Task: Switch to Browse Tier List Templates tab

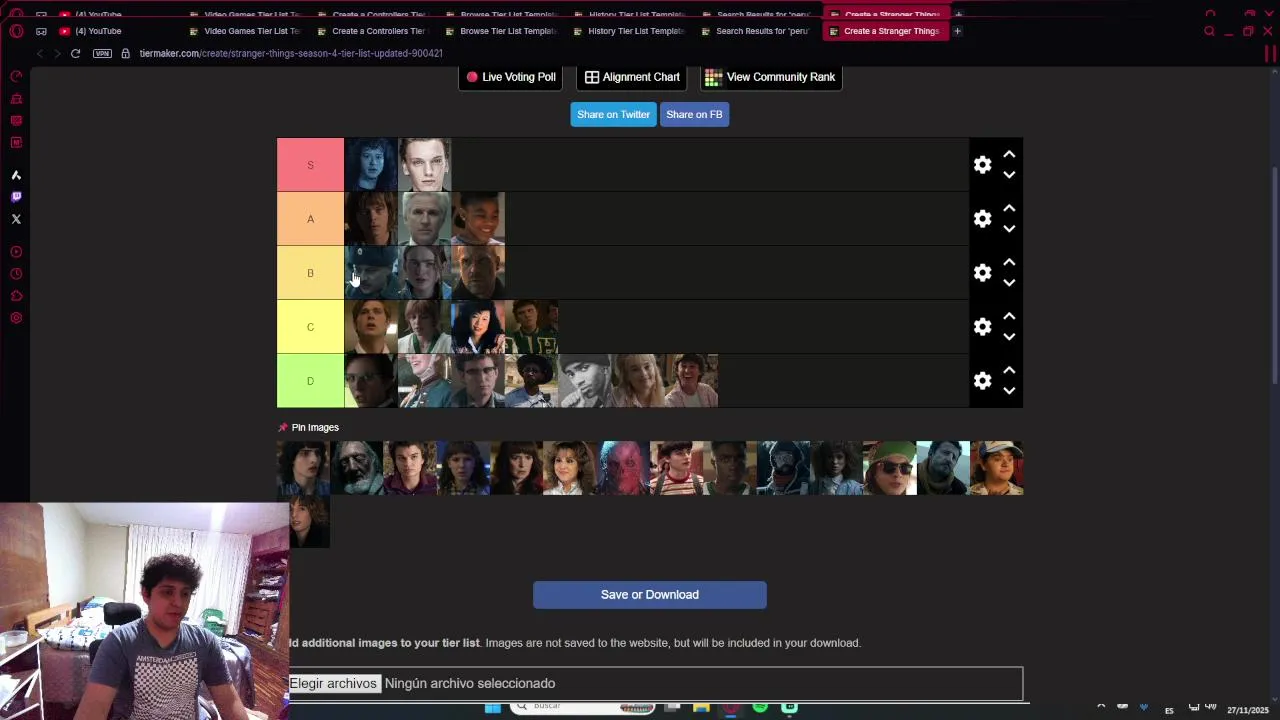Action: click(501, 31)
